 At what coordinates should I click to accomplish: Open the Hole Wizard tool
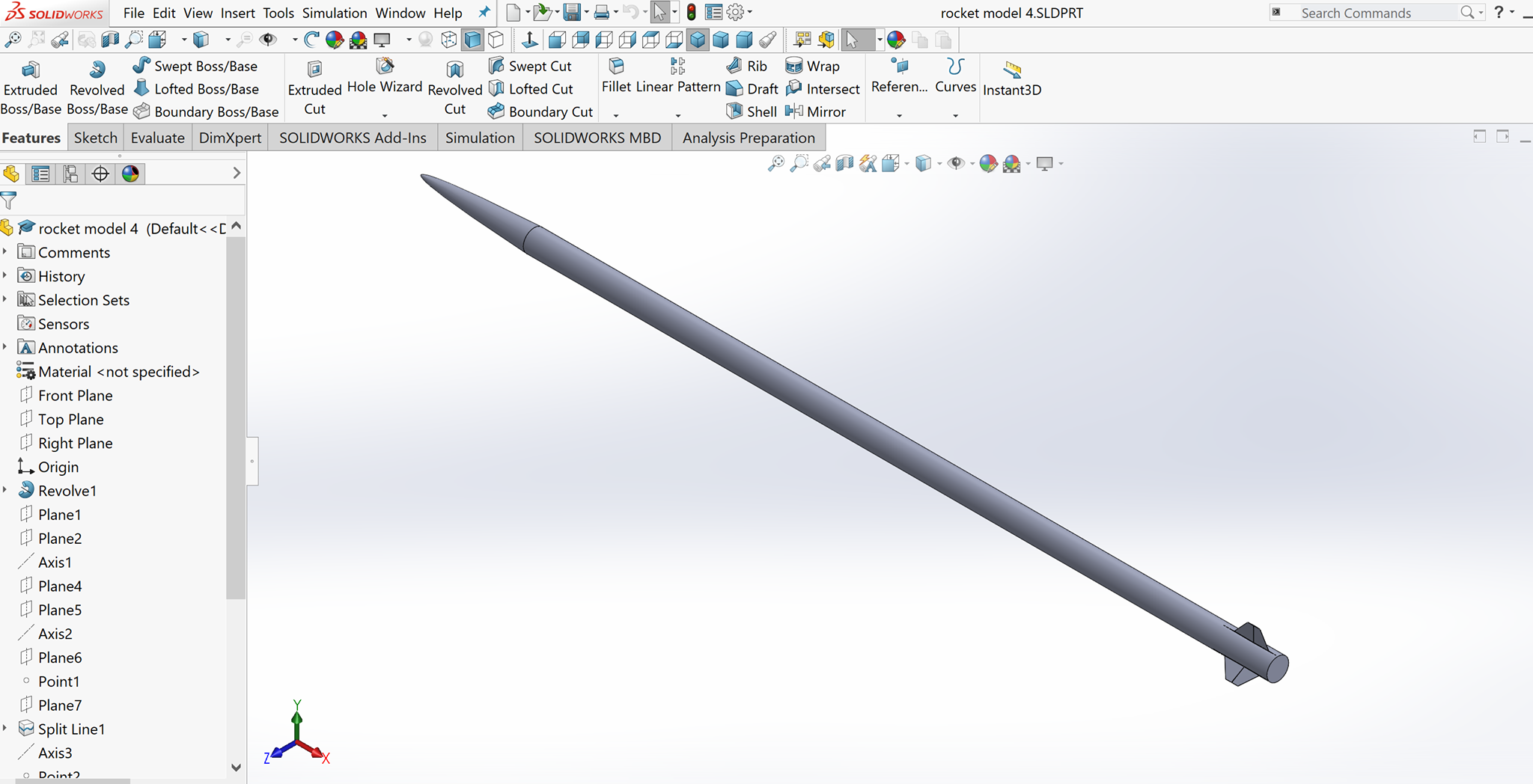pos(385,77)
